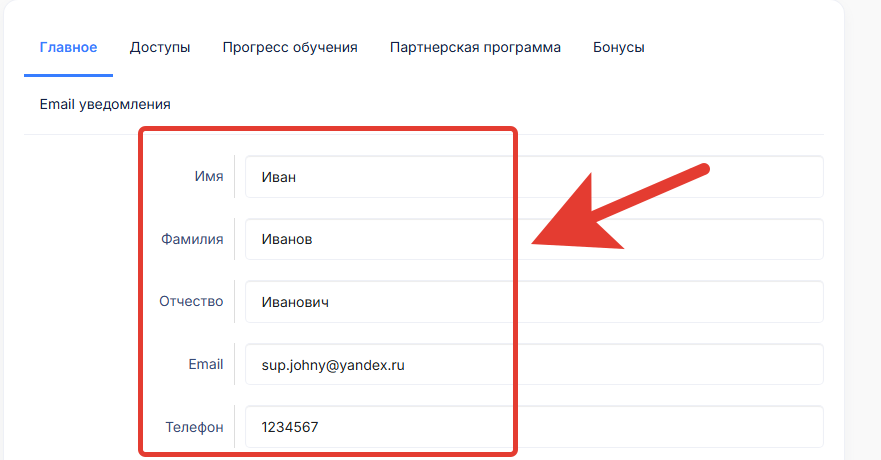This screenshot has width=881, height=460.
Task: Edit the Email field with sup.johny@yandex.ru
Action: click(534, 365)
